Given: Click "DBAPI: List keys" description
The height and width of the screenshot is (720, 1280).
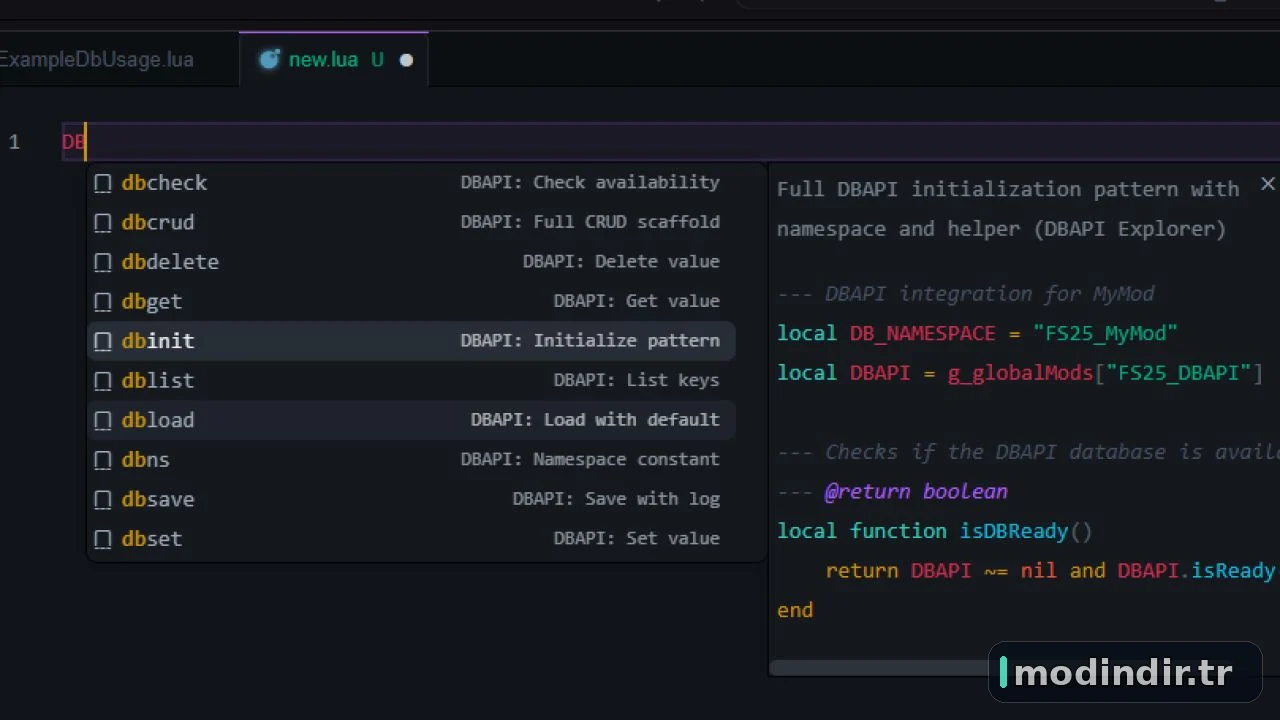Looking at the screenshot, I should 637,380.
